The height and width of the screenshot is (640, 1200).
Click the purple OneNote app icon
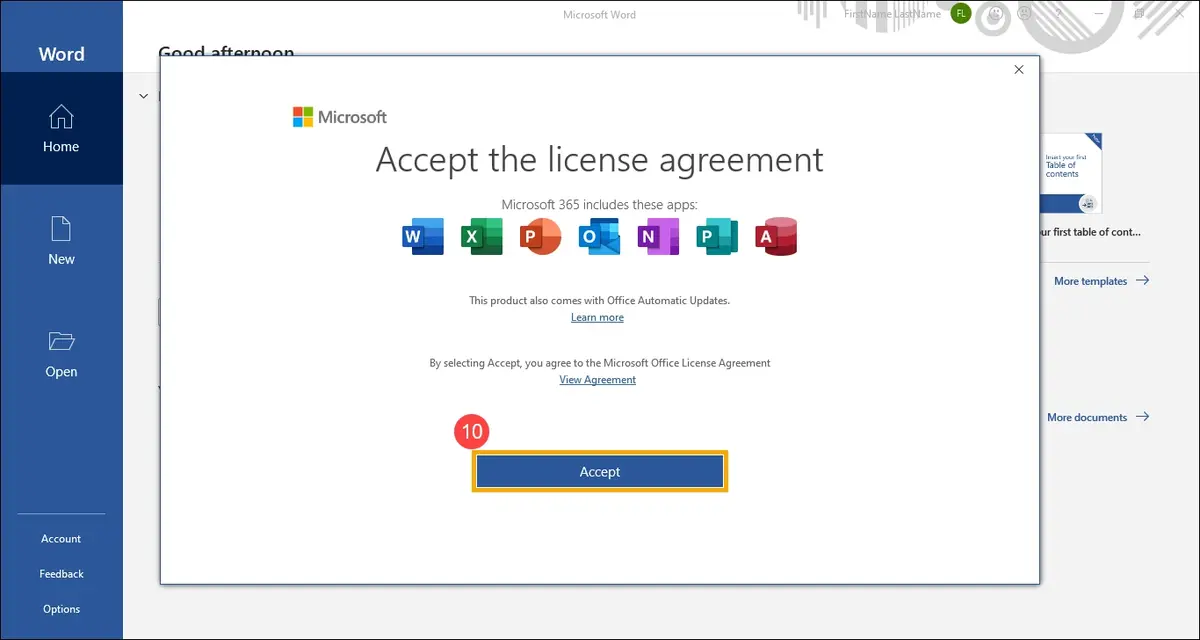coord(657,237)
